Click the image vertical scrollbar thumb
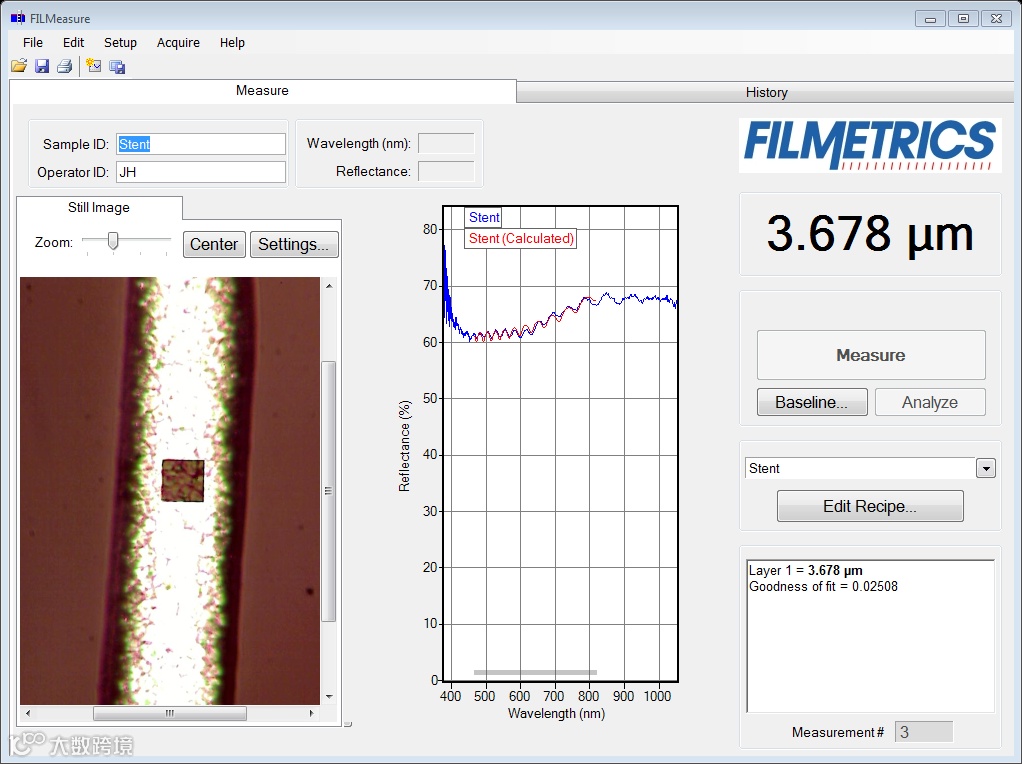Viewport: 1022px width, 764px height. click(x=329, y=491)
